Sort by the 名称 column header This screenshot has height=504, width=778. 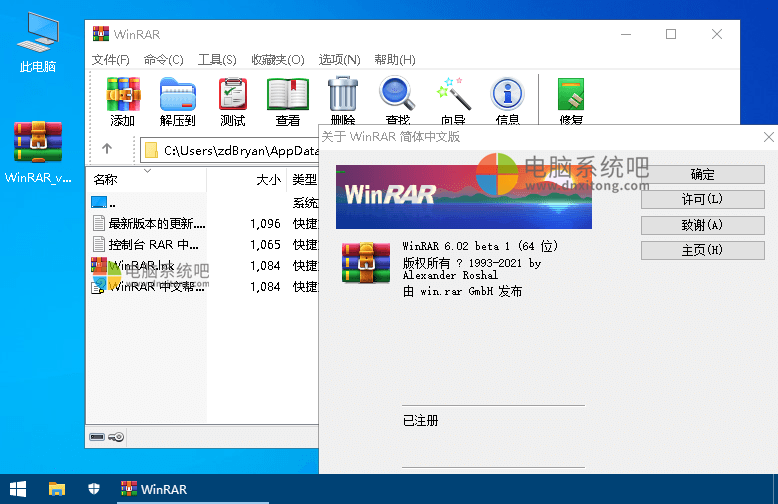click(x=147, y=180)
